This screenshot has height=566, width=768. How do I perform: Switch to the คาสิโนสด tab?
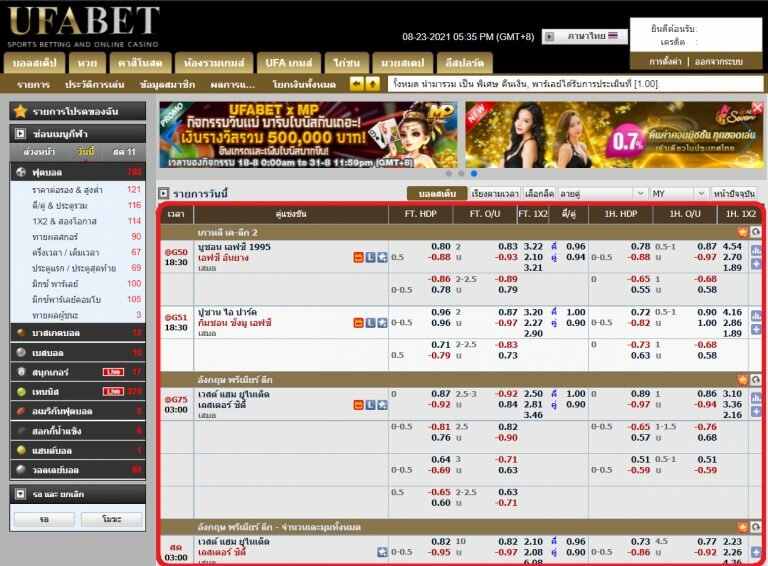point(140,63)
